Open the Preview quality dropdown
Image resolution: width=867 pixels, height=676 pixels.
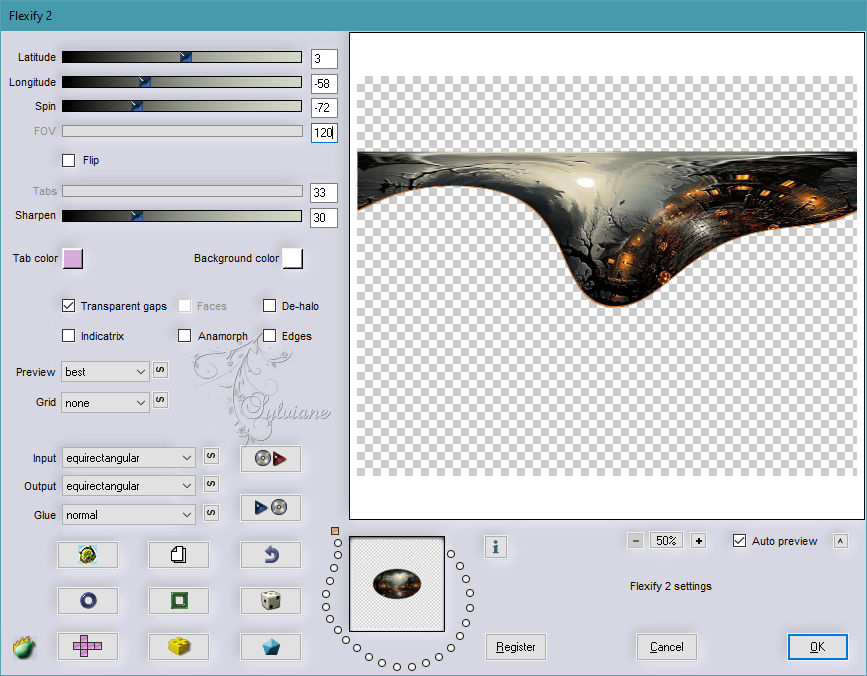[105, 372]
